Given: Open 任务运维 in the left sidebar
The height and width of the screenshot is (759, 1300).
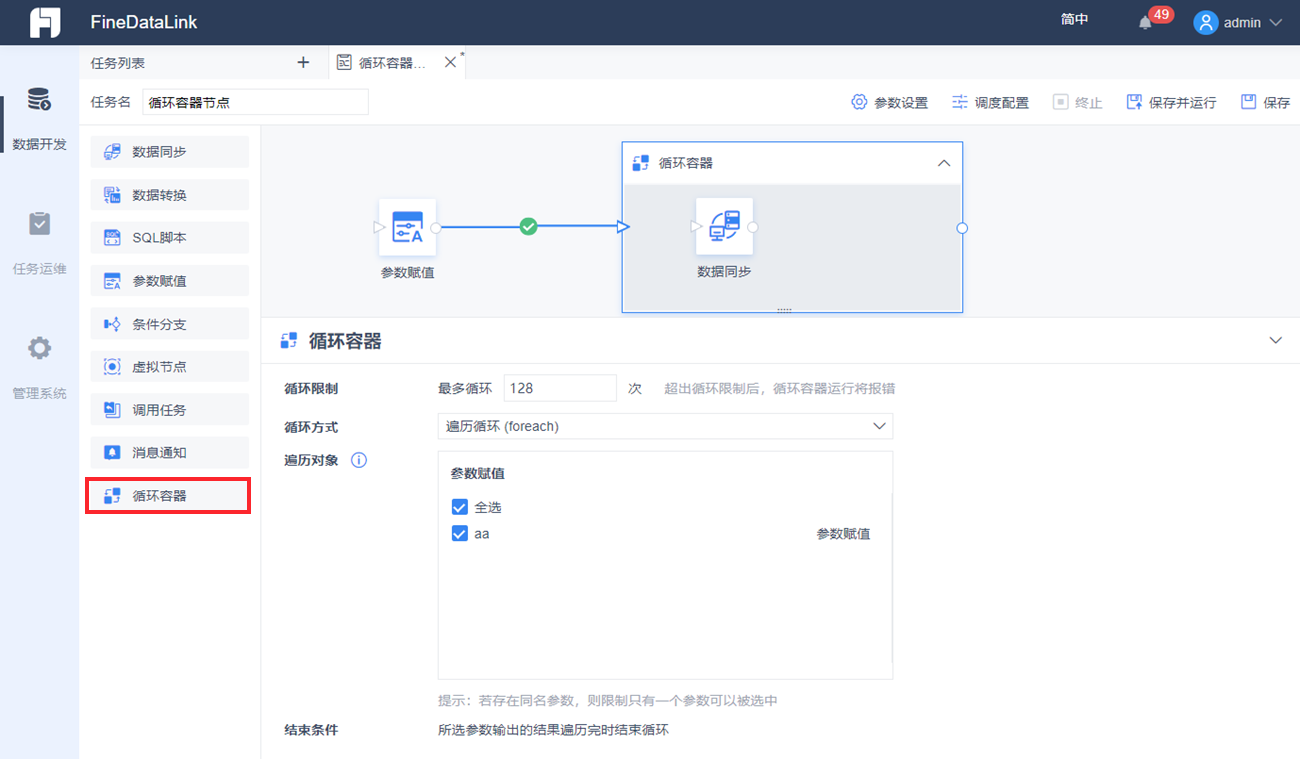Looking at the screenshot, I should pyautogui.click(x=39, y=244).
